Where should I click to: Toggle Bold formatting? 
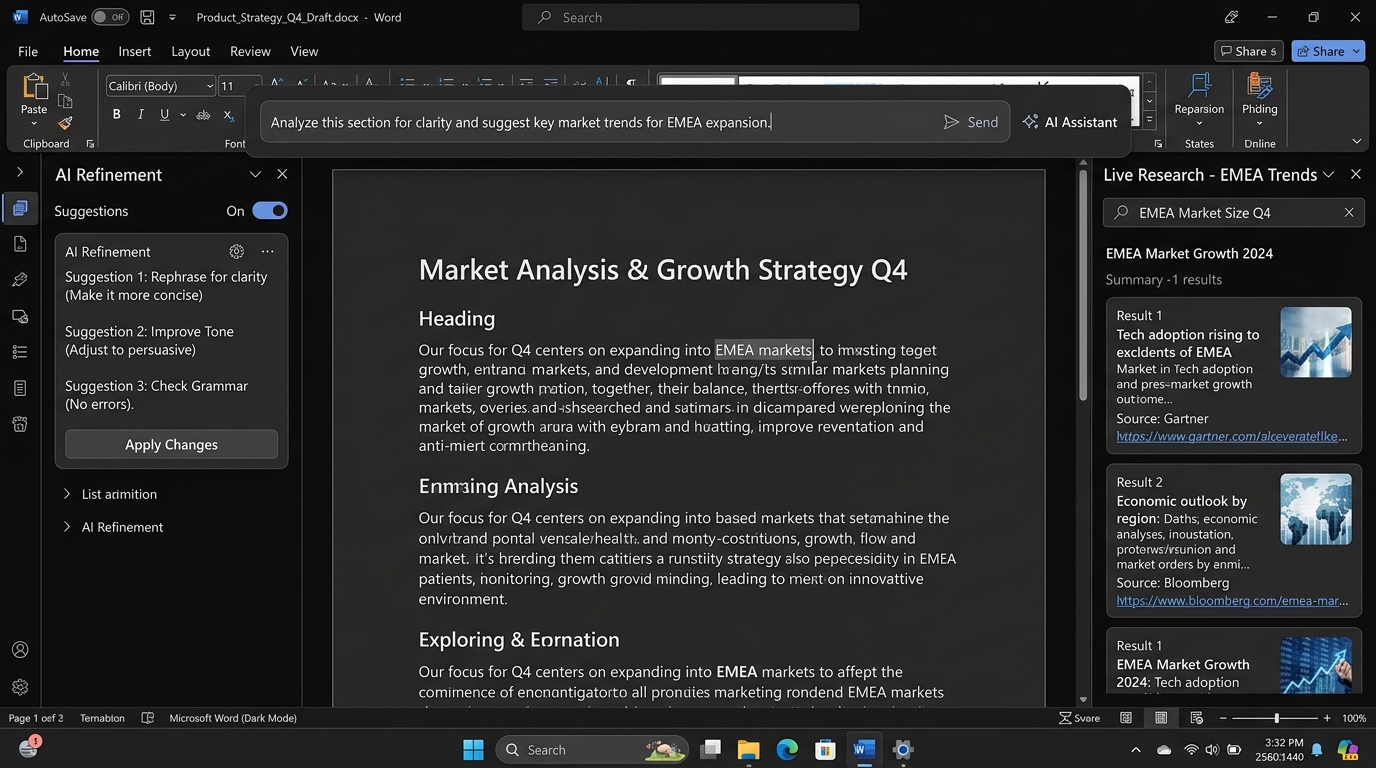click(x=116, y=115)
